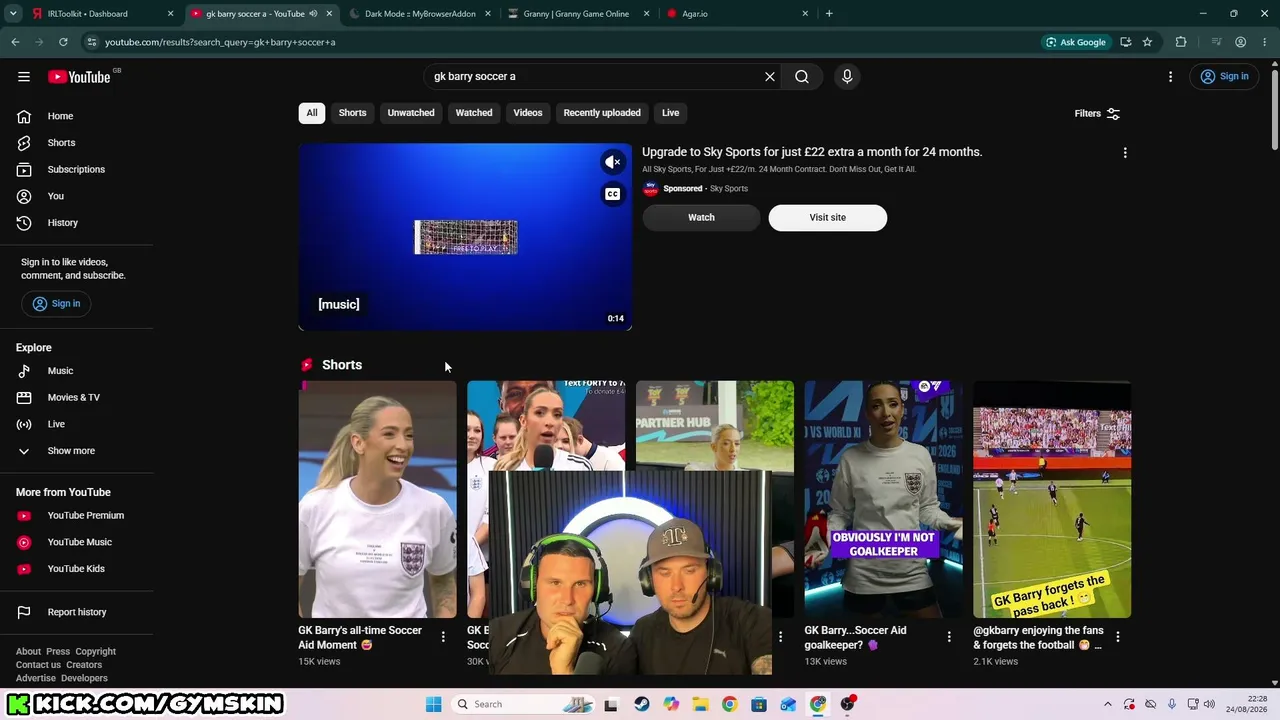Screen dimensions: 1280x720
Task: Click the Watch button on the ad
Action: click(x=701, y=218)
